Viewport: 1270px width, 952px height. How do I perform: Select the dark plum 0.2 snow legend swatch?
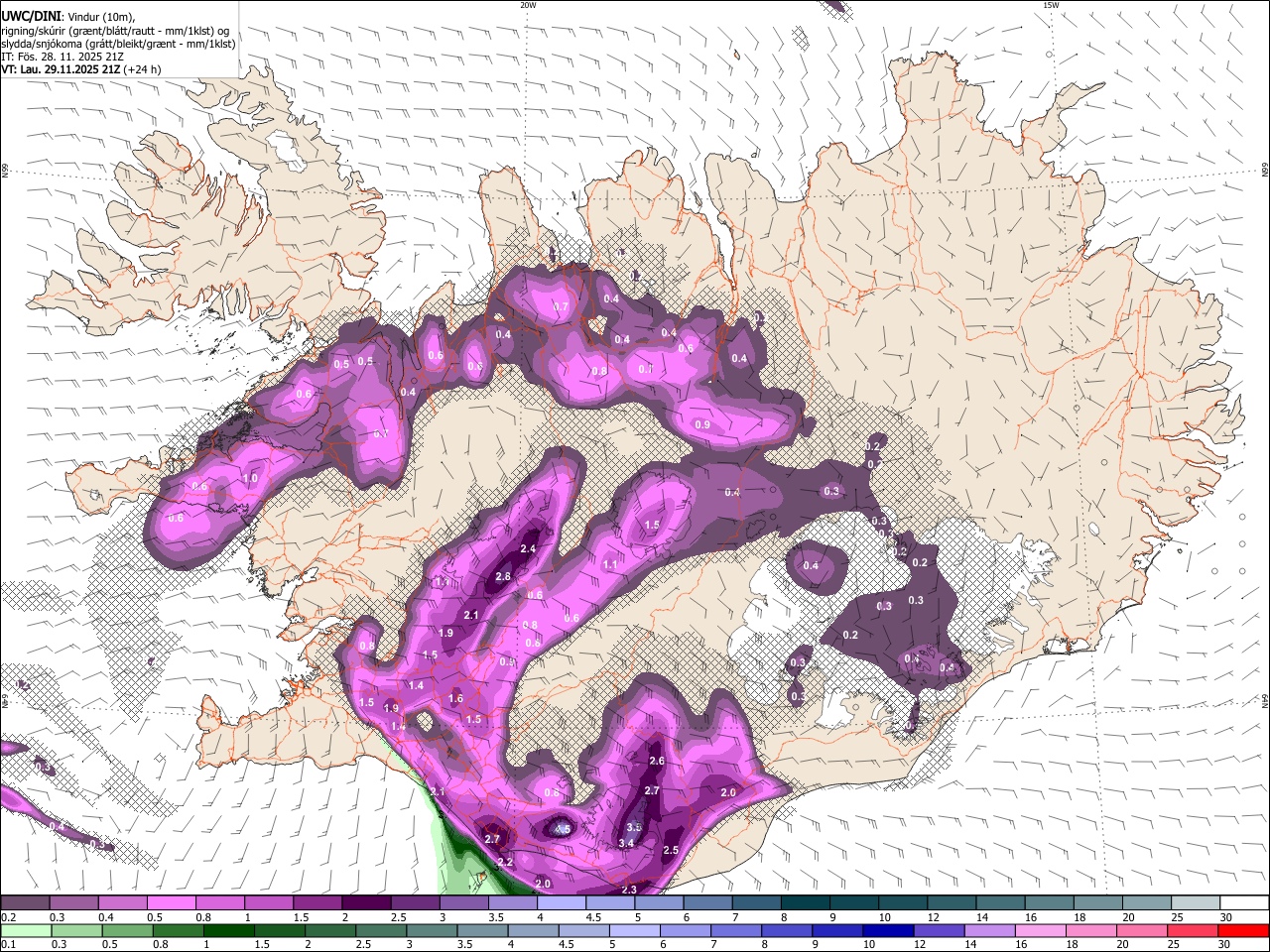25,903
